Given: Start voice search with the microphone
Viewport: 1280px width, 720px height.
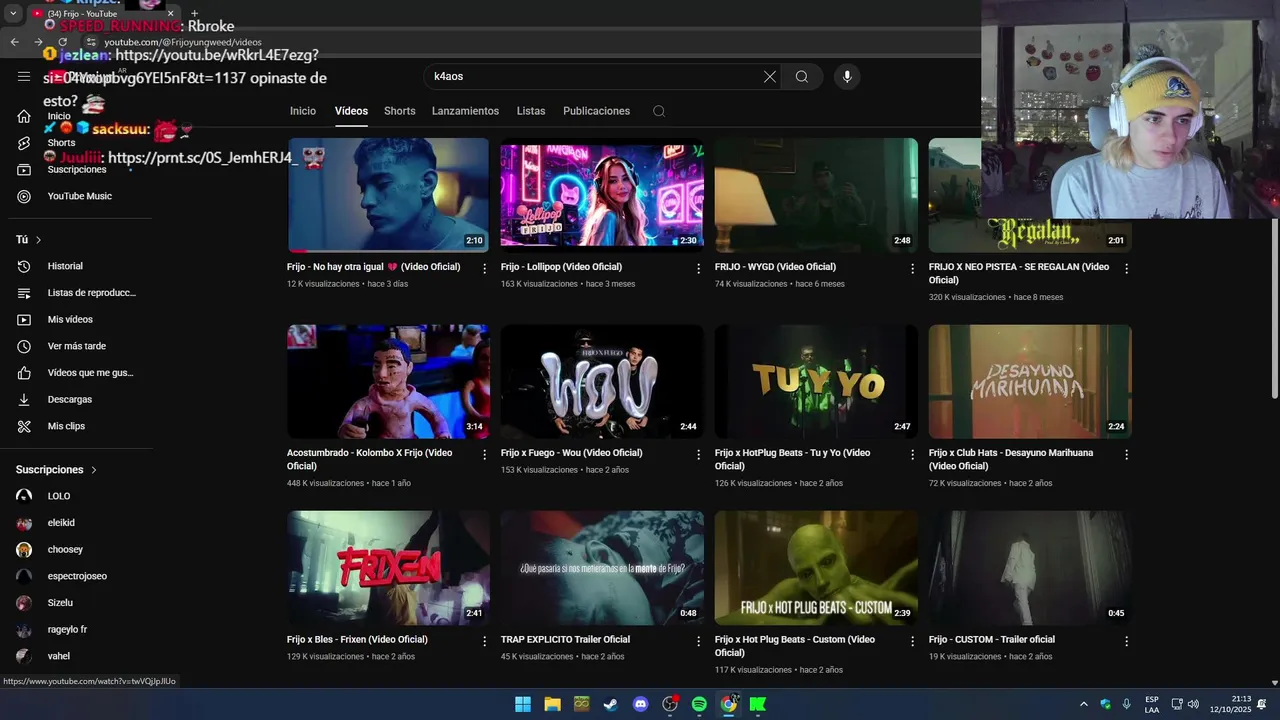Looking at the screenshot, I should tap(847, 76).
